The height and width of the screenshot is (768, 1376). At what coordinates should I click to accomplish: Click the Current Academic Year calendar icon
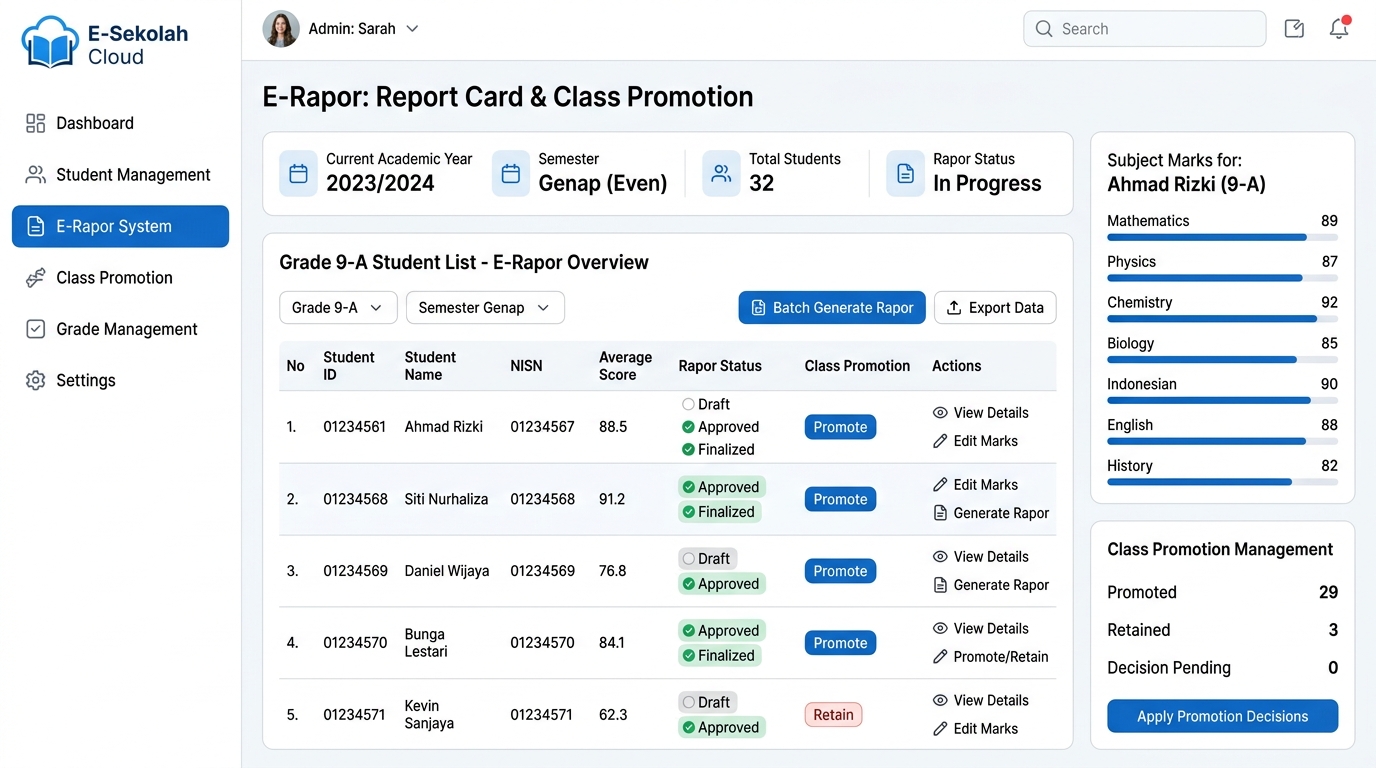tap(298, 174)
